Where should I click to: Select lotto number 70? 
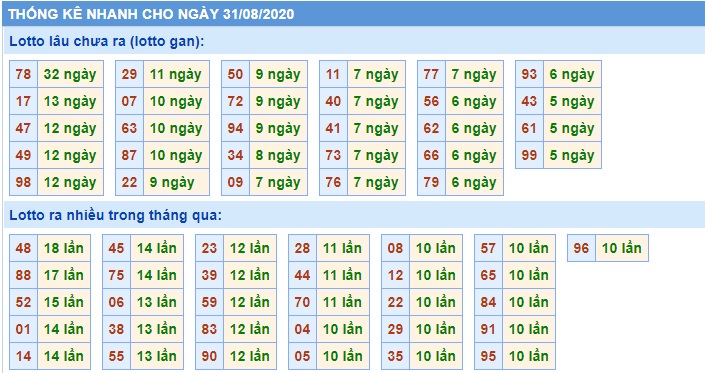click(x=303, y=302)
